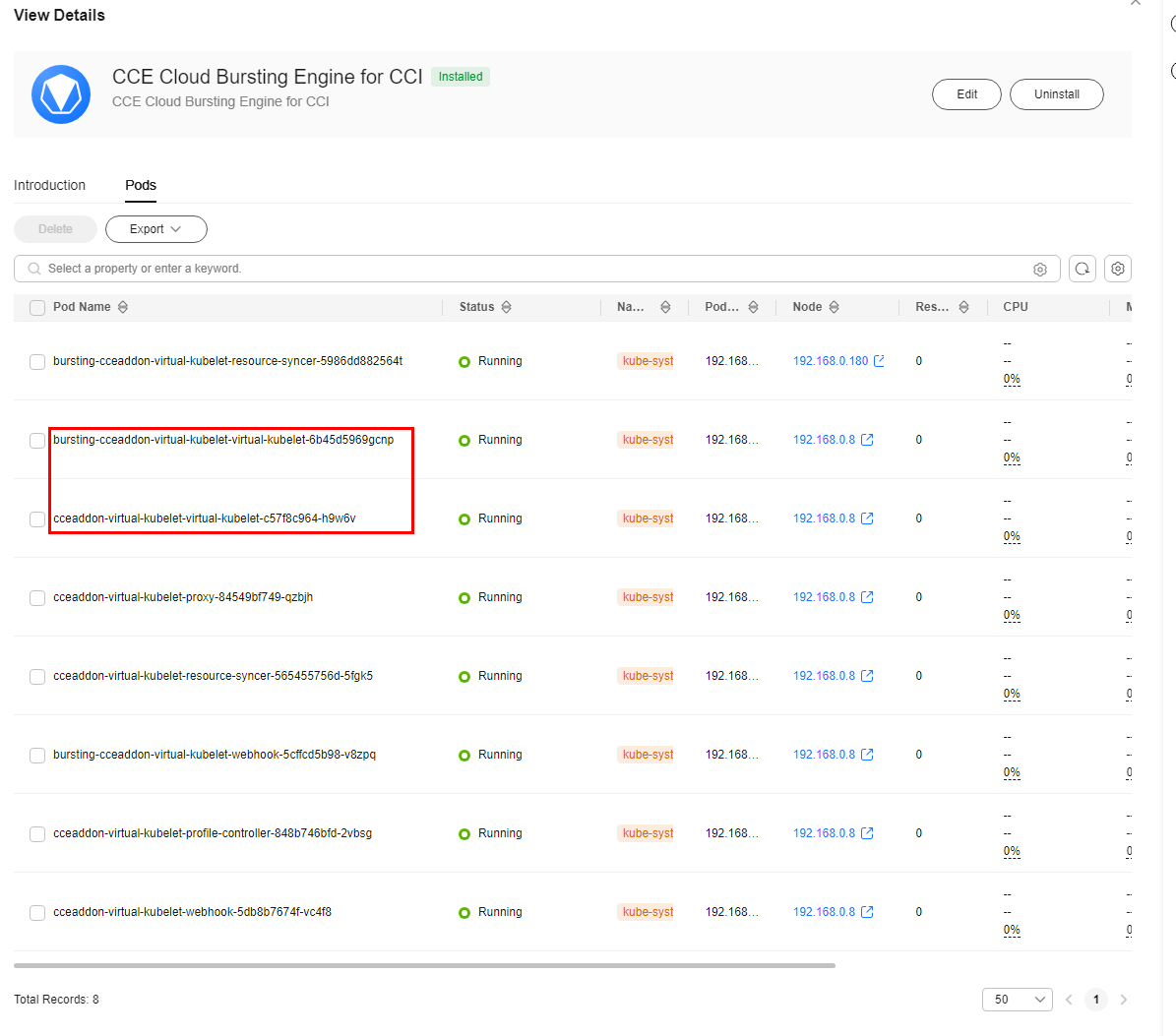This screenshot has width=1176, height=1036.
Task: Click pod name cceaddon-virtual-kubelet-webhook-5db8b7674f-vc4f8
Action: pos(192,912)
